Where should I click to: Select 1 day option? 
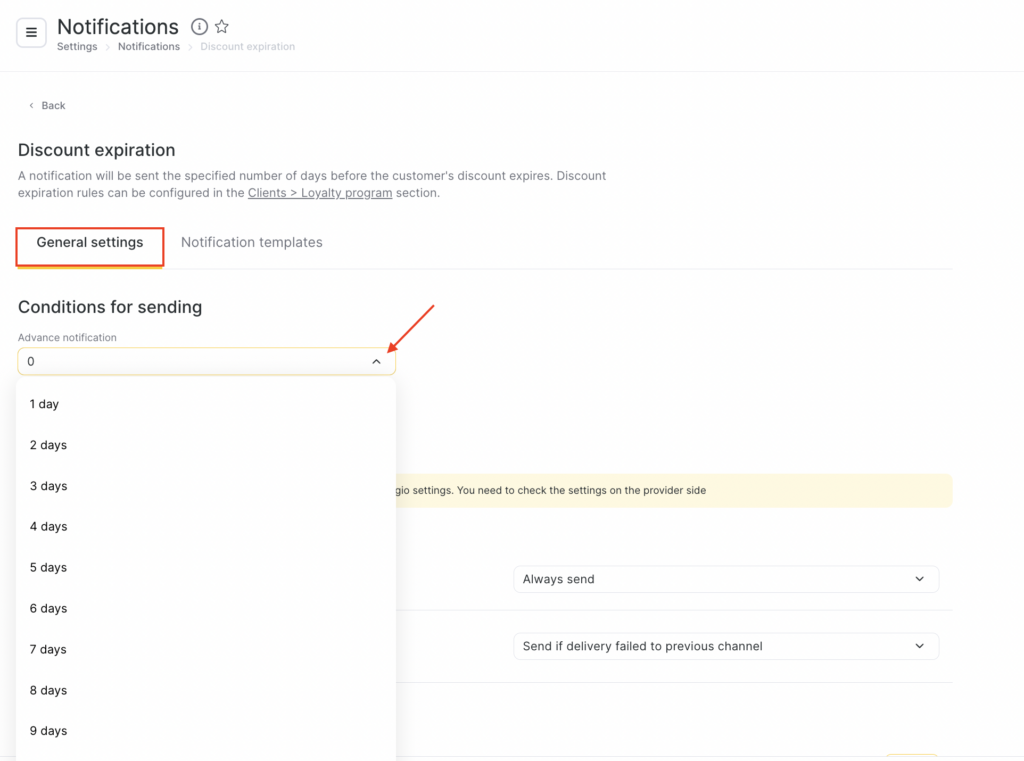(x=44, y=404)
